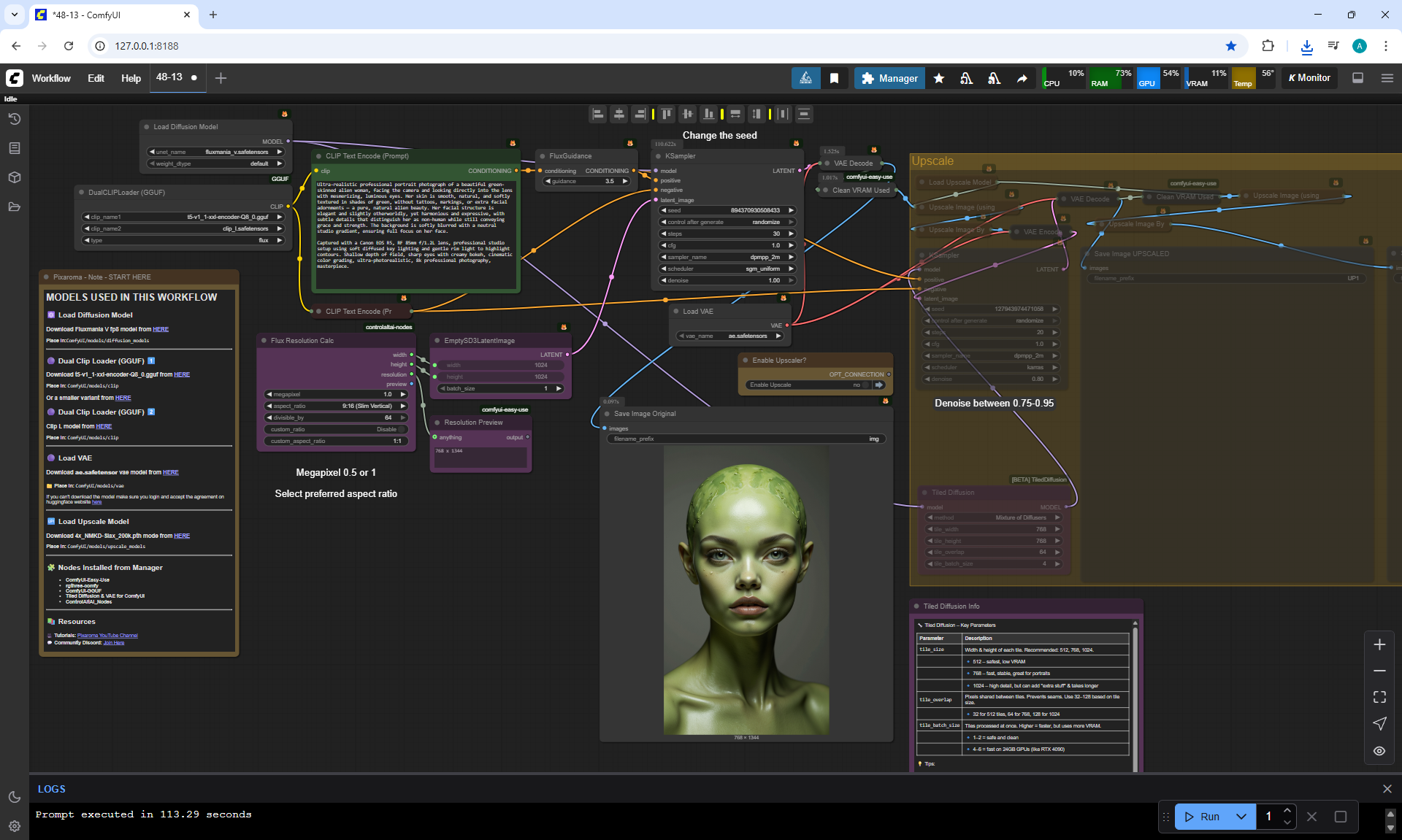Open the workflows folder sidebar icon

click(x=14, y=207)
